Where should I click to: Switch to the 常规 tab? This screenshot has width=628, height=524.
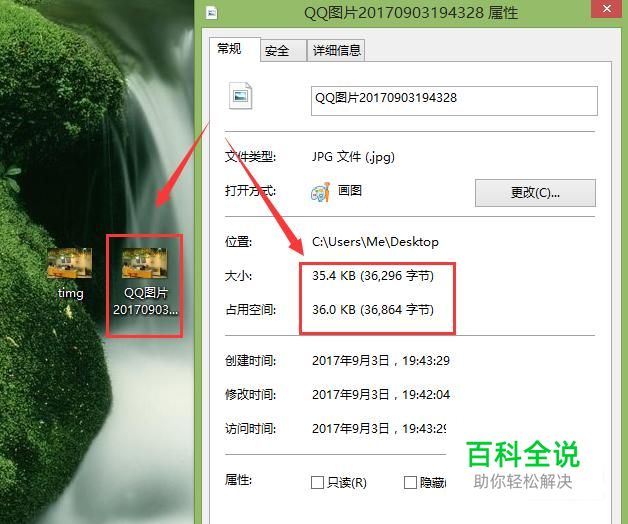(x=234, y=49)
